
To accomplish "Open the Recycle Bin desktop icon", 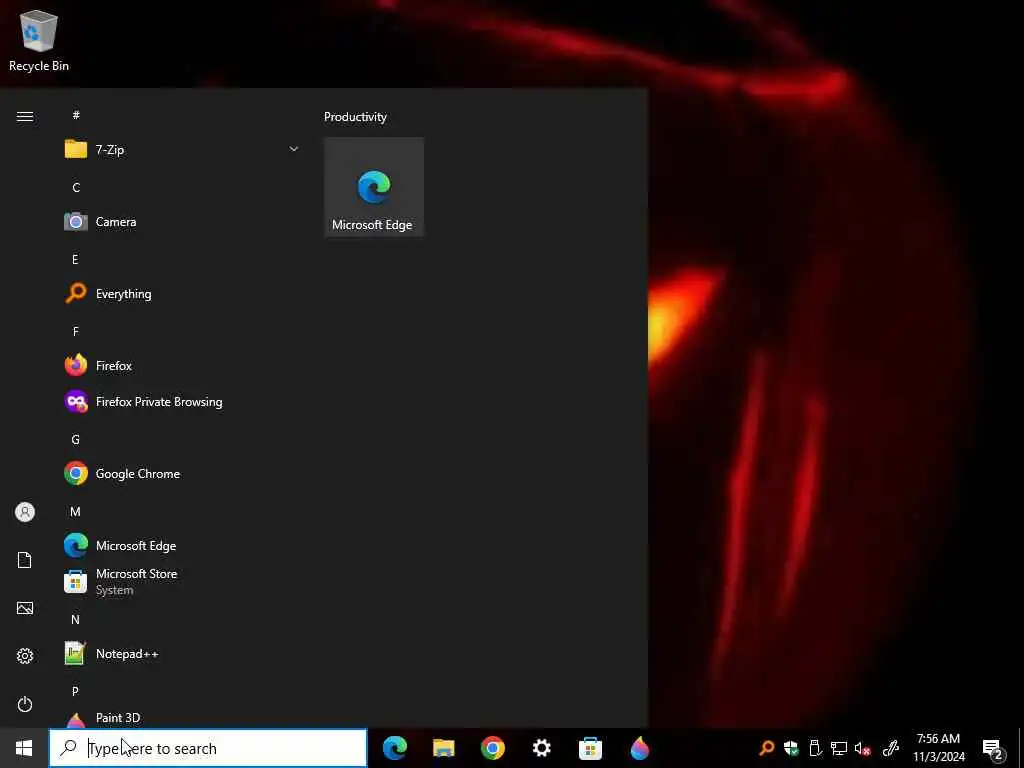I will [39, 40].
